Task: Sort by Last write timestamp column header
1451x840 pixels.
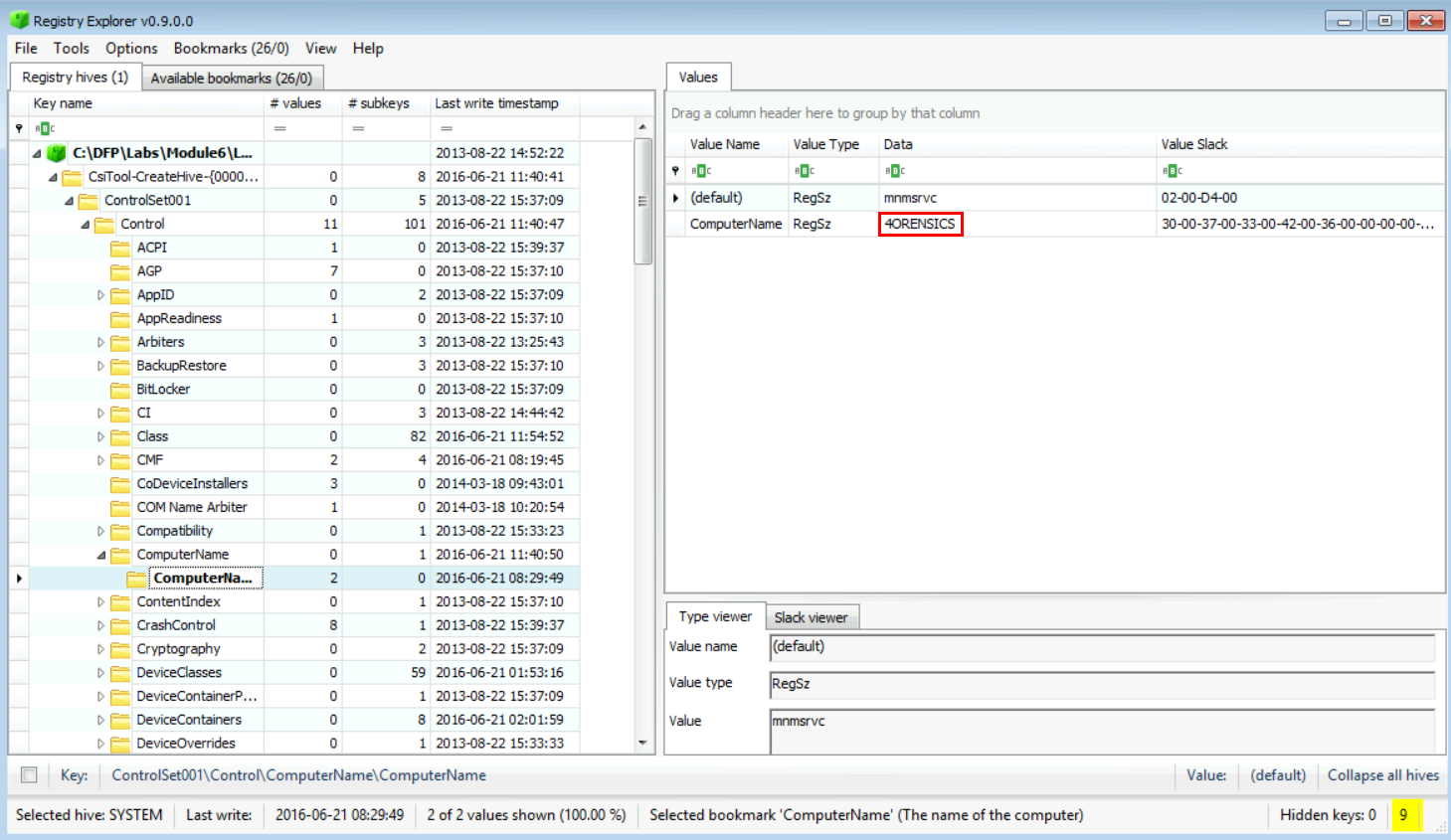Action: 504,103
